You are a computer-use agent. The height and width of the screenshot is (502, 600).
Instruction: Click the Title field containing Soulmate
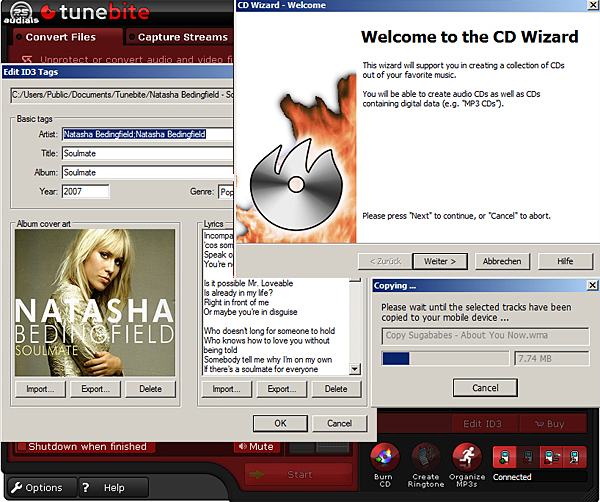click(148, 153)
